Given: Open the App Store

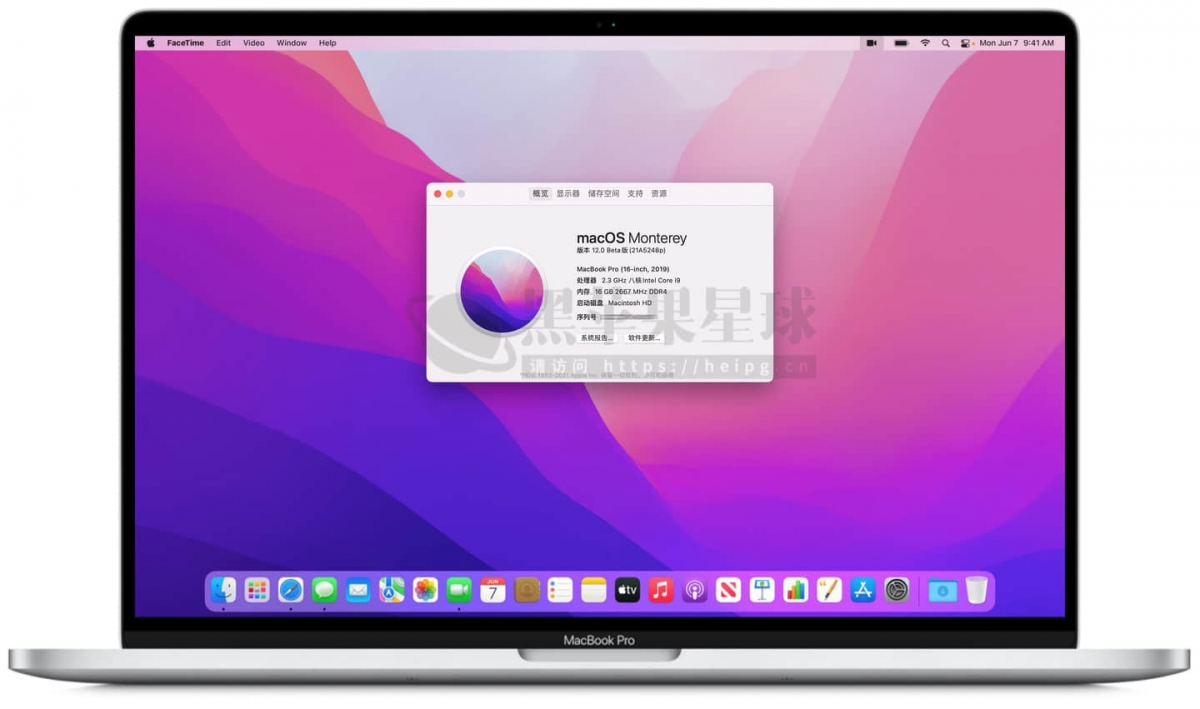Looking at the screenshot, I should pos(862,590).
